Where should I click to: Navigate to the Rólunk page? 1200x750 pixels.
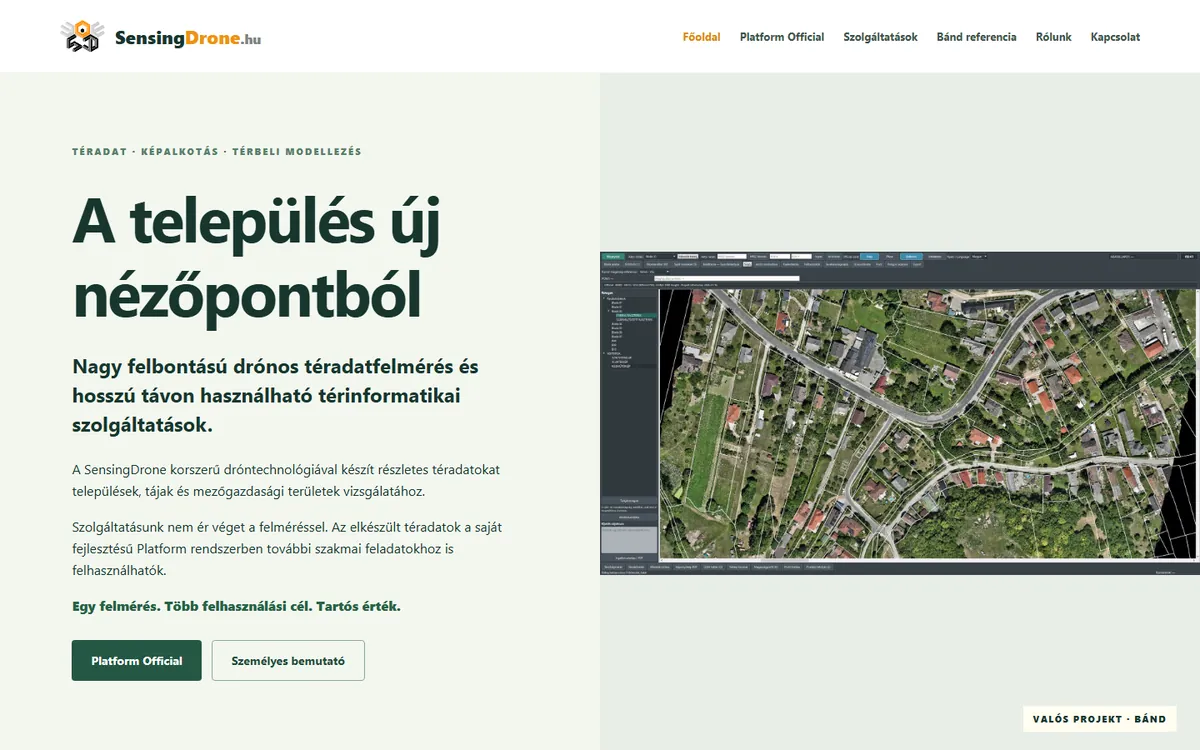(x=1053, y=37)
